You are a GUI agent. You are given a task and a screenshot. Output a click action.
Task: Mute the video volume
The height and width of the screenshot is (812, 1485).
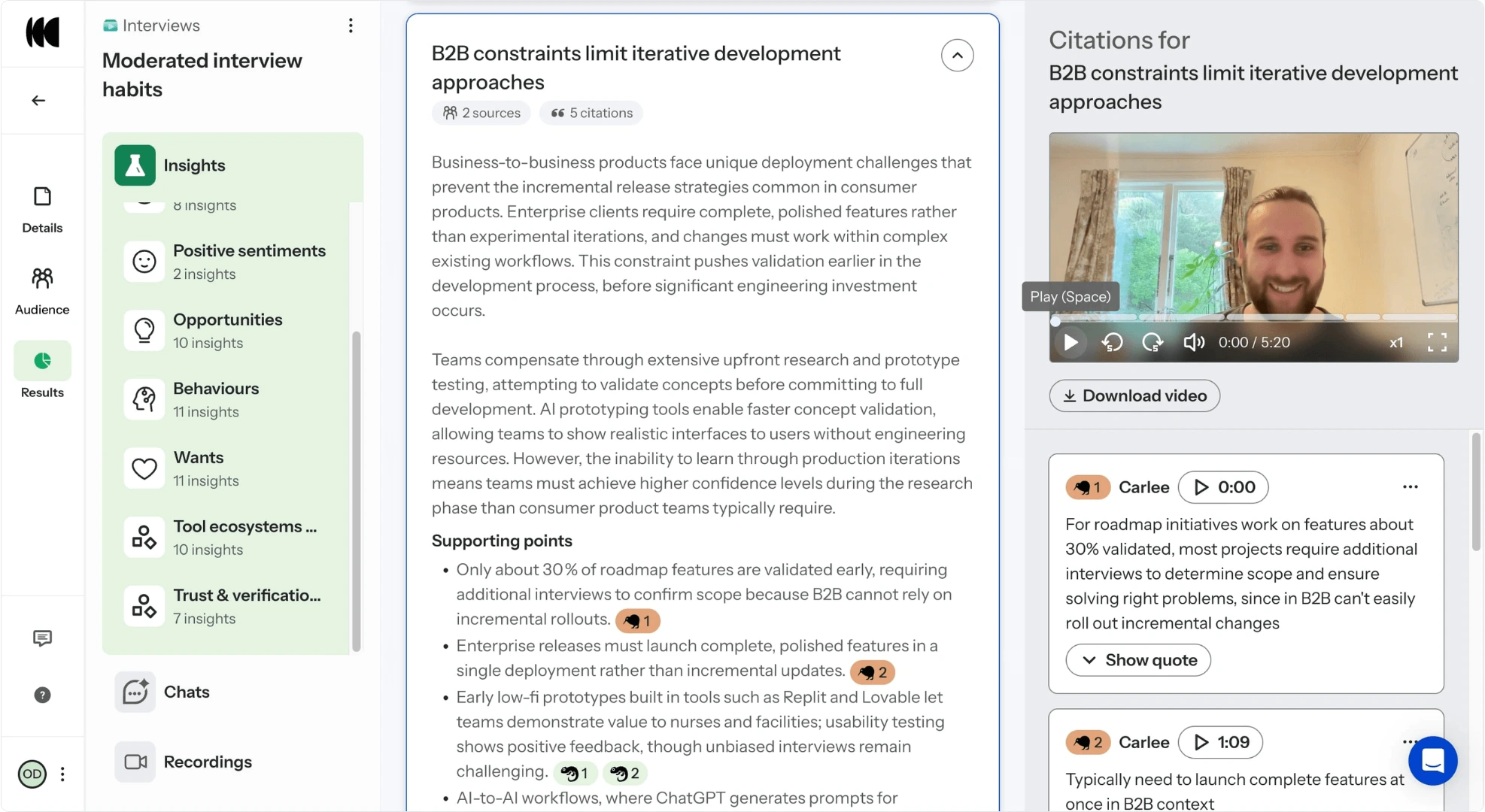point(1193,343)
